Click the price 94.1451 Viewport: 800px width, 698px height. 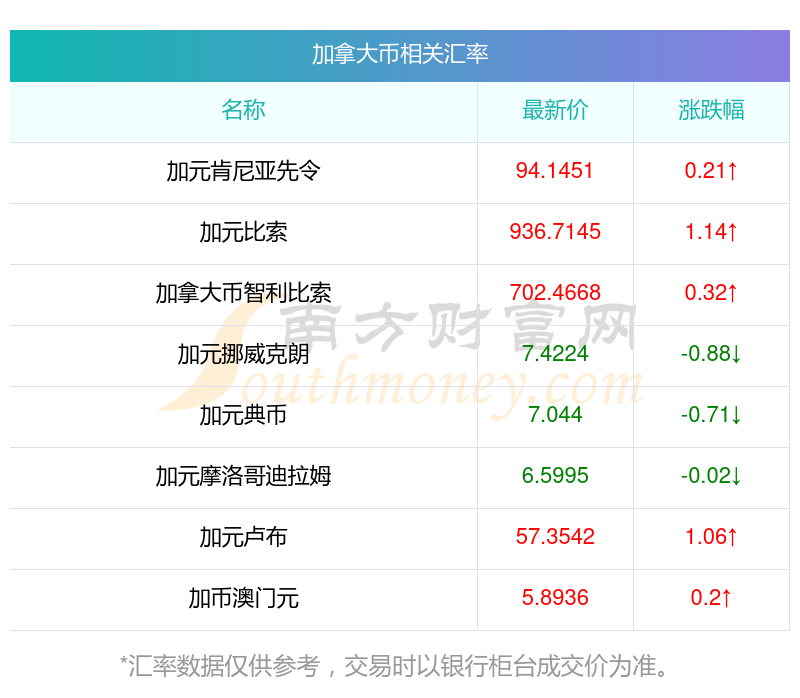pos(555,170)
